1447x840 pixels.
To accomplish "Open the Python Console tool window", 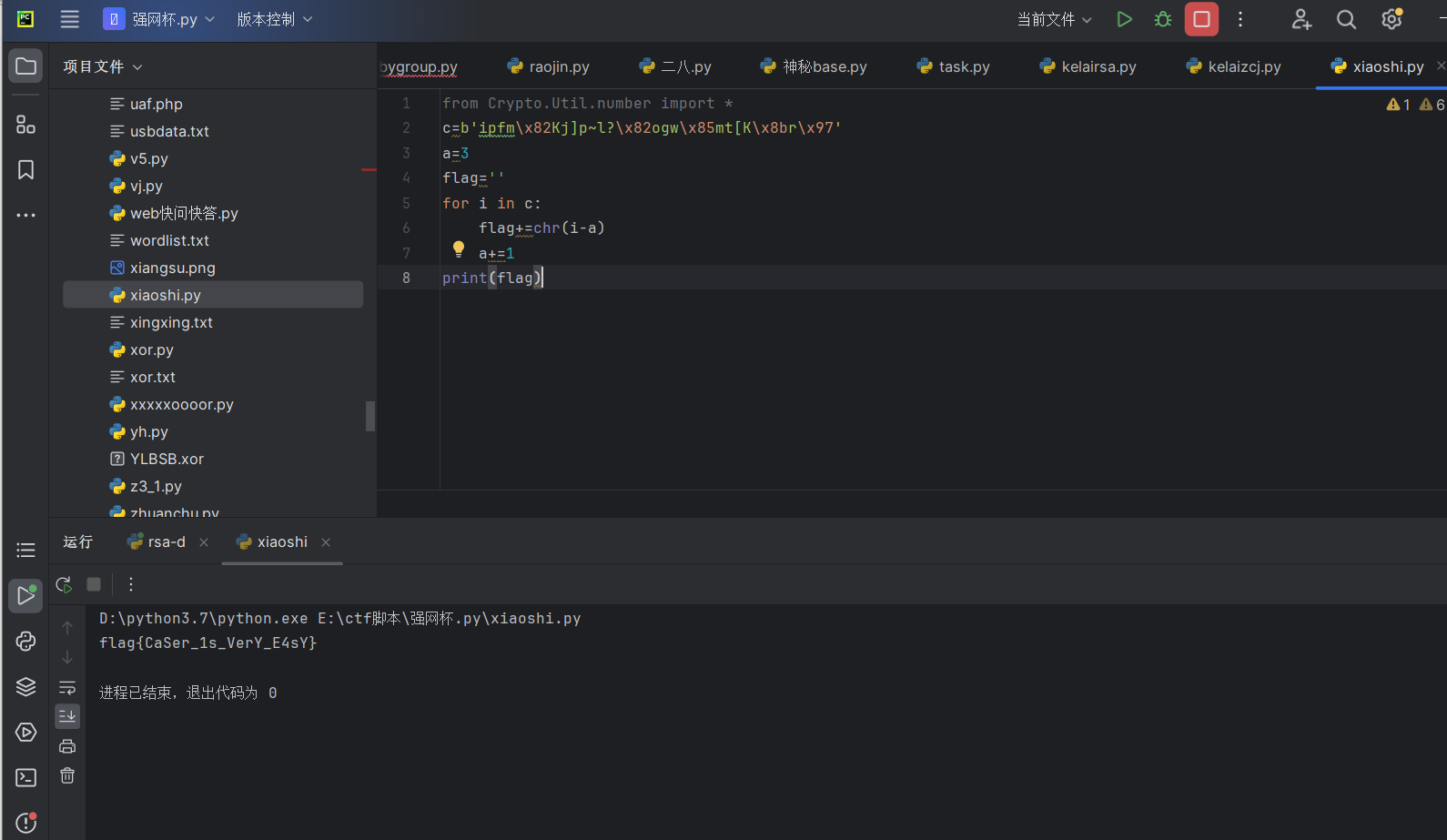I will (25, 642).
